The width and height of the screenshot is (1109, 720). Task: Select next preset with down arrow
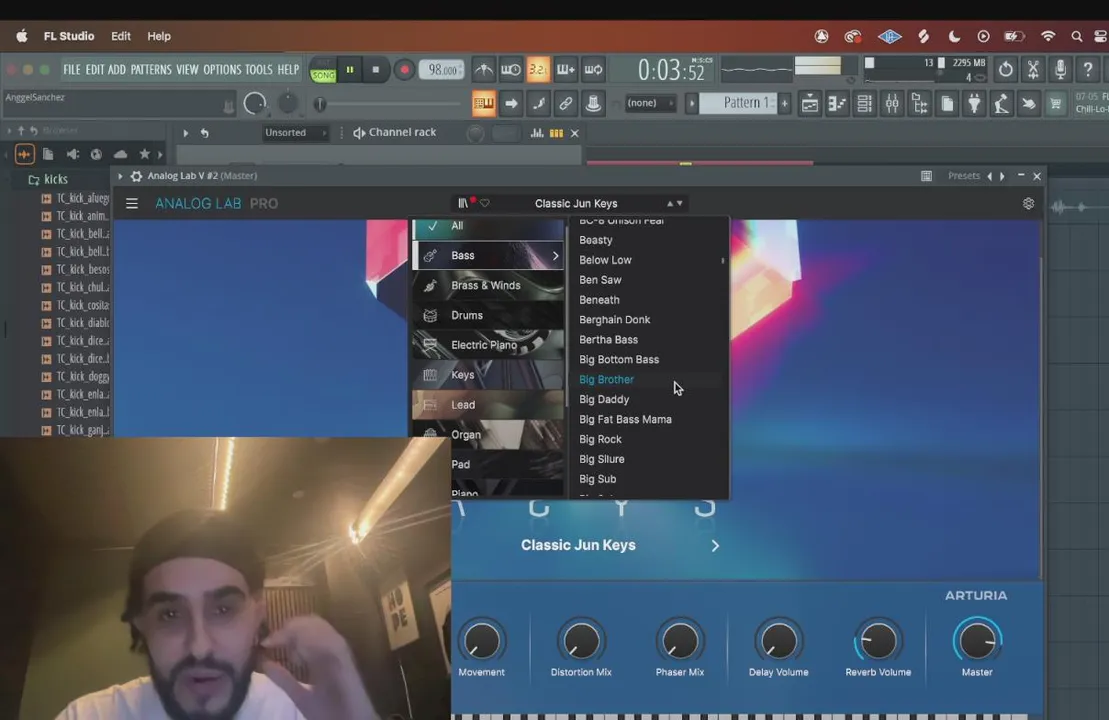click(x=680, y=204)
